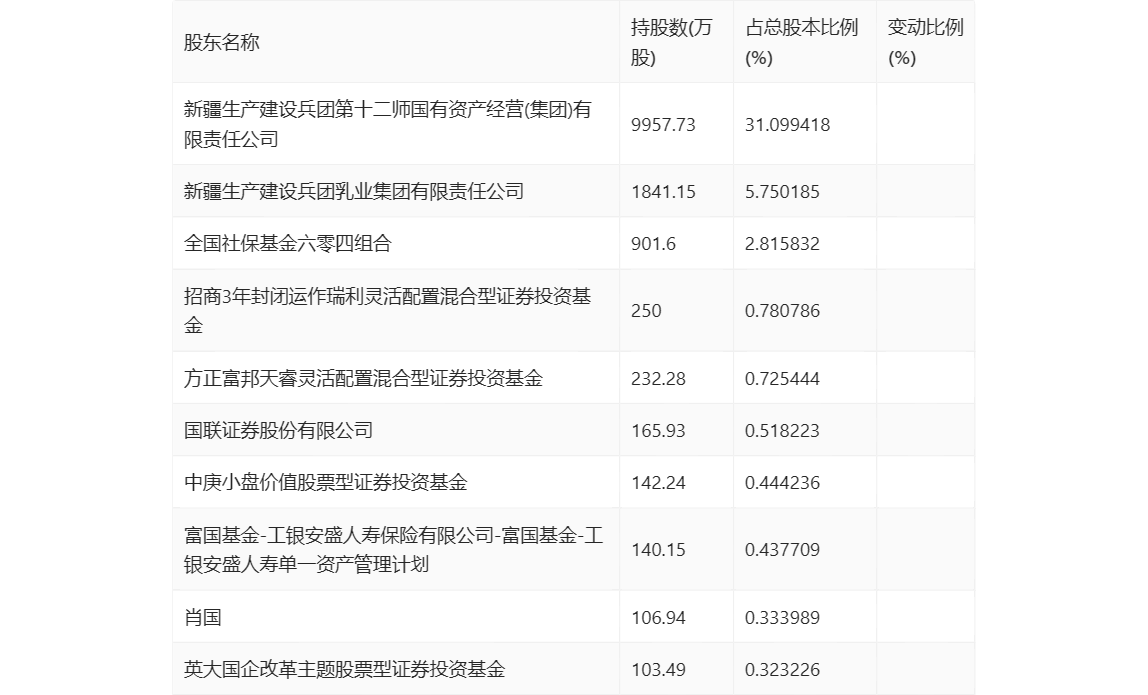The width and height of the screenshot is (1148, 695).
Task: Click share count 140.15
Action: (658, 550)
